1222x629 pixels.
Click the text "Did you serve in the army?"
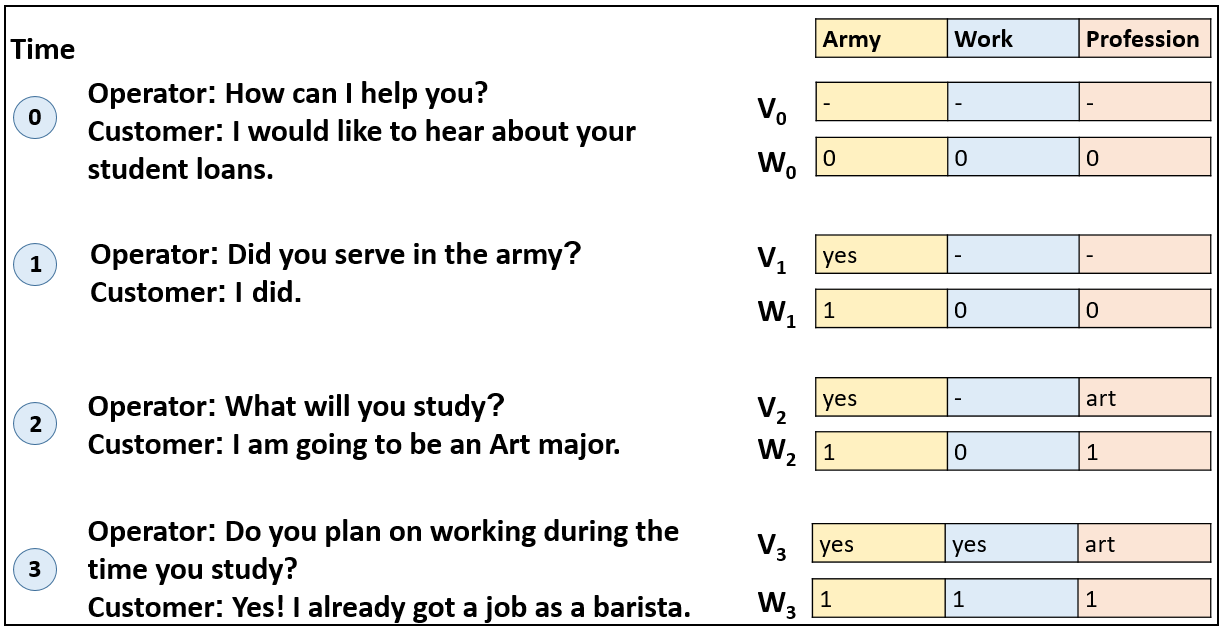(405, 254)
